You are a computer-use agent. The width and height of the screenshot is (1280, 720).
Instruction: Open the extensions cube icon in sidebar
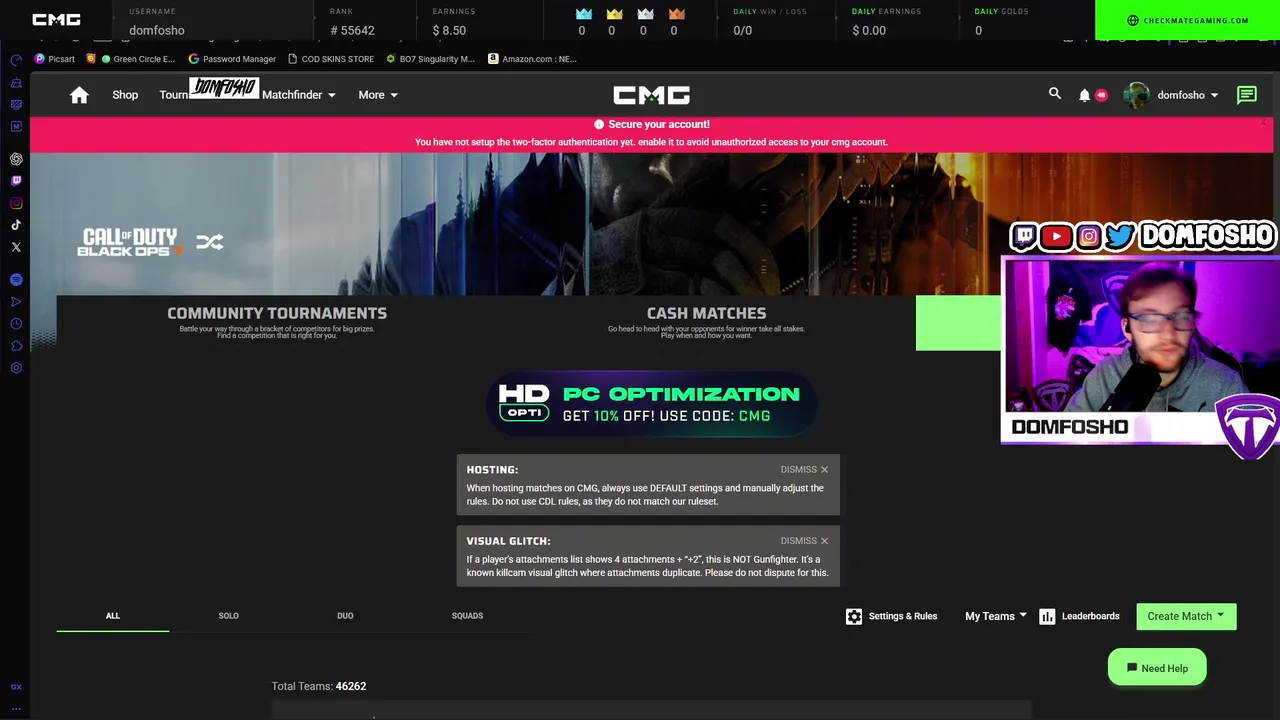point(16,346)
